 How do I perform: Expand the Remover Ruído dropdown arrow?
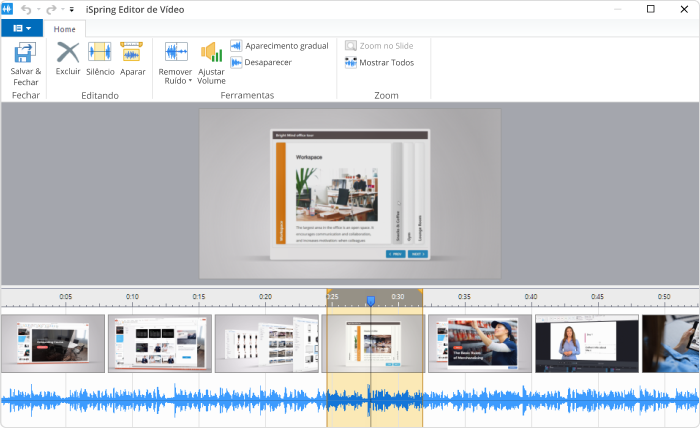tap(190, 81)
